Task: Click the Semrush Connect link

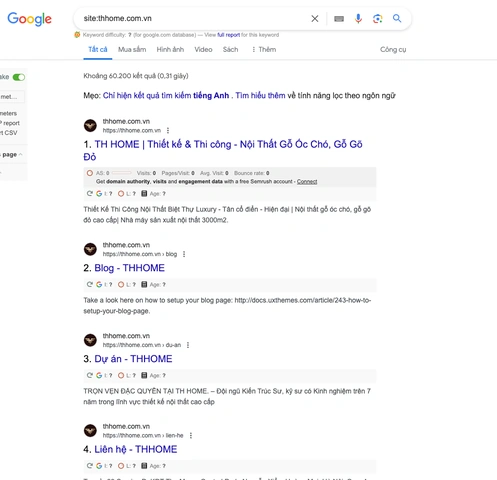Action: click(x=307, y=182)
